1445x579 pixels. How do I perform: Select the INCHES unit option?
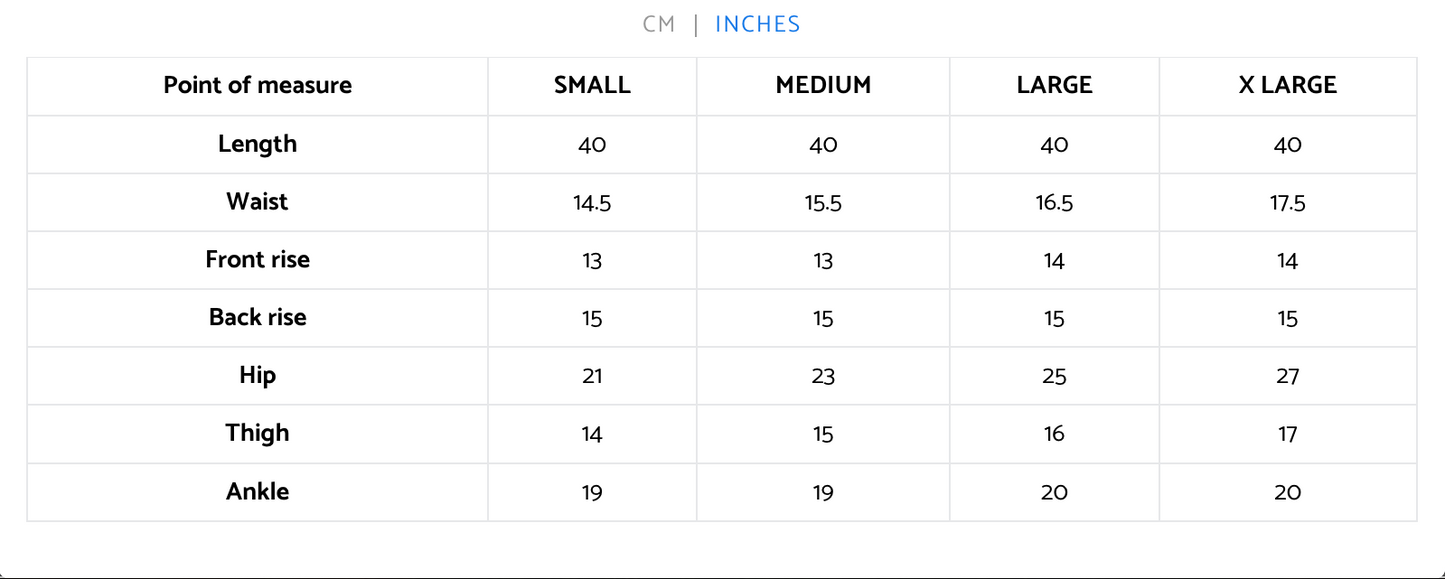pos(757,25)
